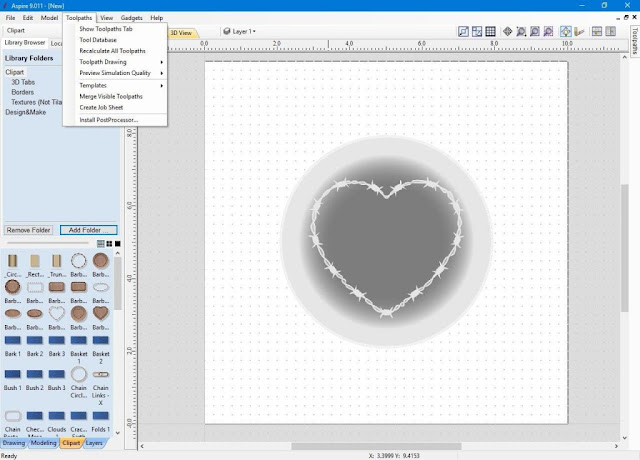Click the layer icon beside Layer 1
The image size is (640, 460).
[x=227, y=31]
